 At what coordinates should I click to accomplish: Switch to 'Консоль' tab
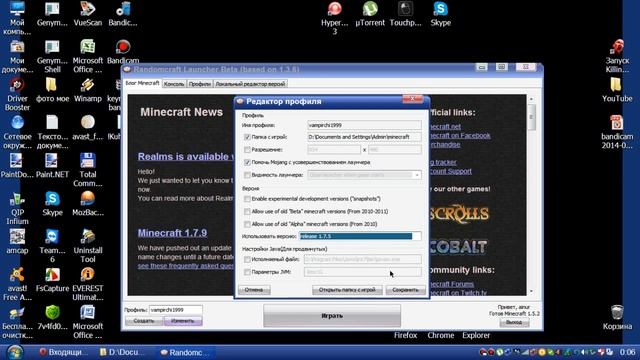(x=174, y=84)
